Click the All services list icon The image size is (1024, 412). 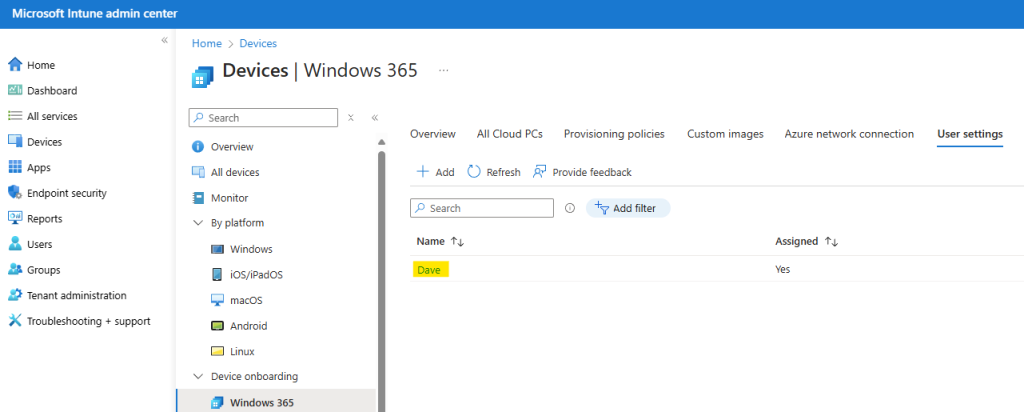[15, 116]
